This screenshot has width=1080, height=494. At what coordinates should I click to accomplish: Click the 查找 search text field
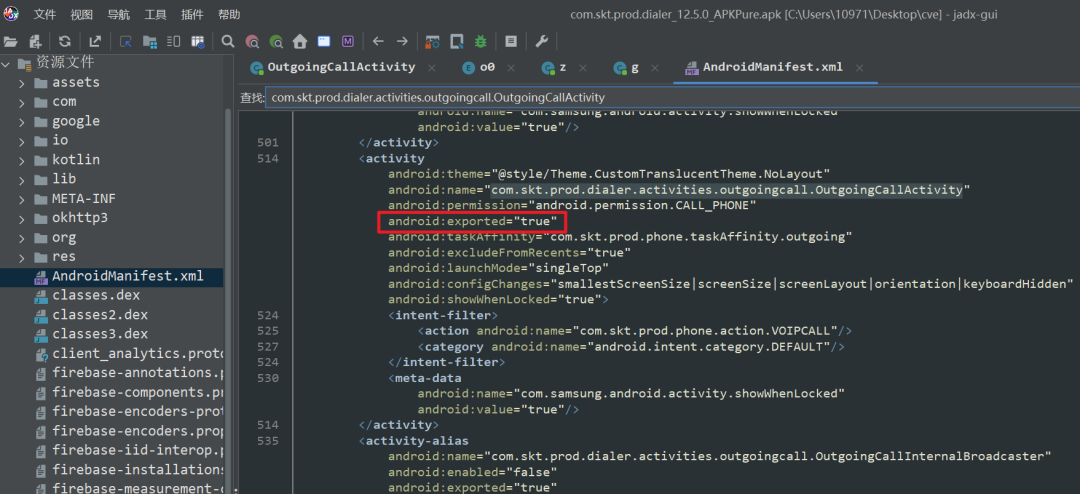672,97
